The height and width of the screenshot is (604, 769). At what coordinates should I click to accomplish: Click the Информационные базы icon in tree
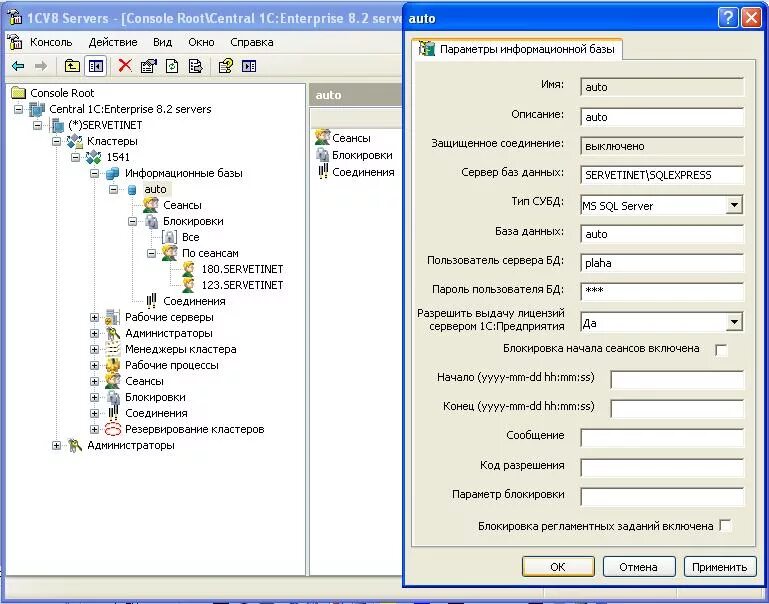[113, 173]
